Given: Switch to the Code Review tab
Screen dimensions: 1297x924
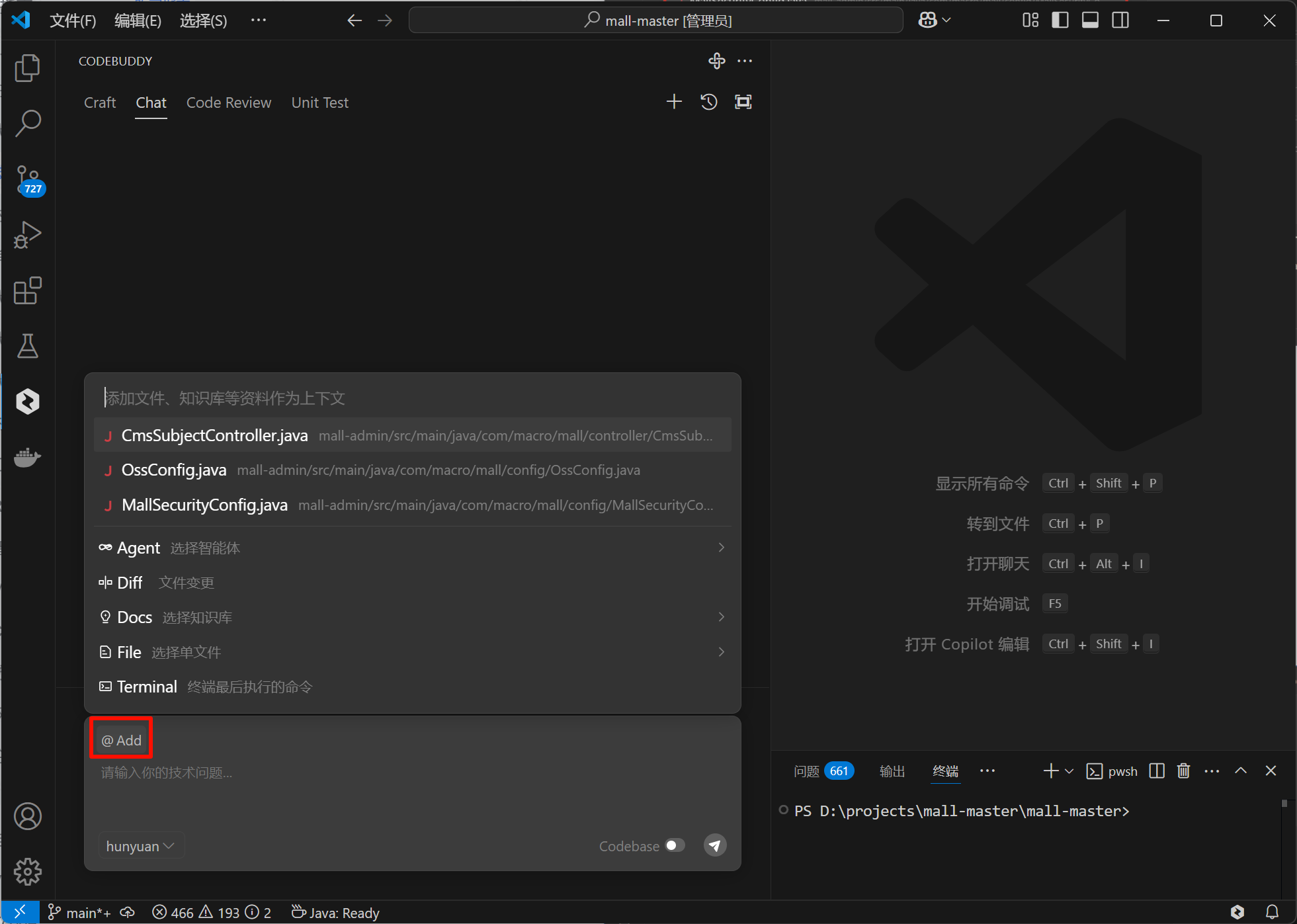Looking at the screenshot, I should [229, 103].
